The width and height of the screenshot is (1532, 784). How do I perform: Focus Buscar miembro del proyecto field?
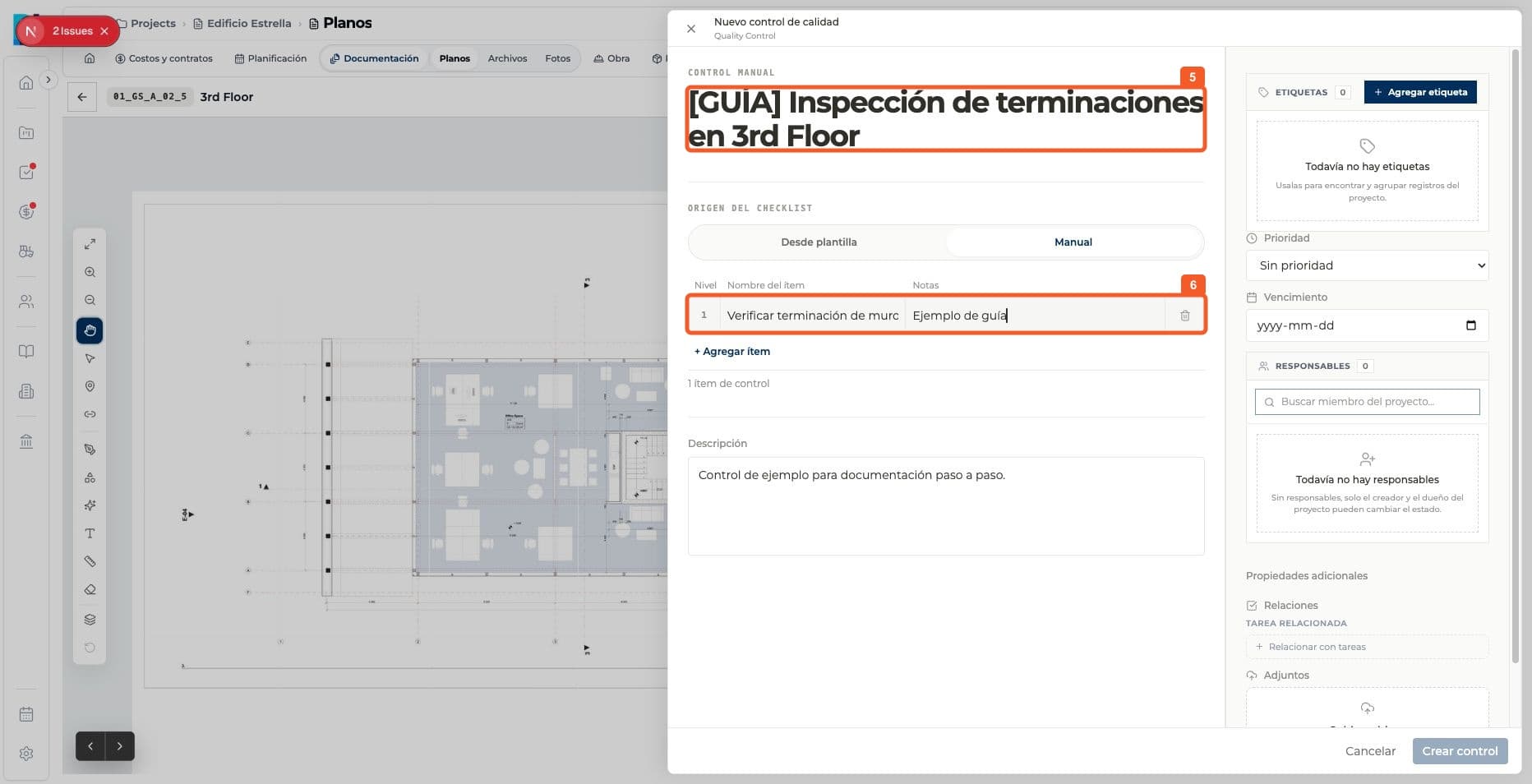tap(1367, 402)
